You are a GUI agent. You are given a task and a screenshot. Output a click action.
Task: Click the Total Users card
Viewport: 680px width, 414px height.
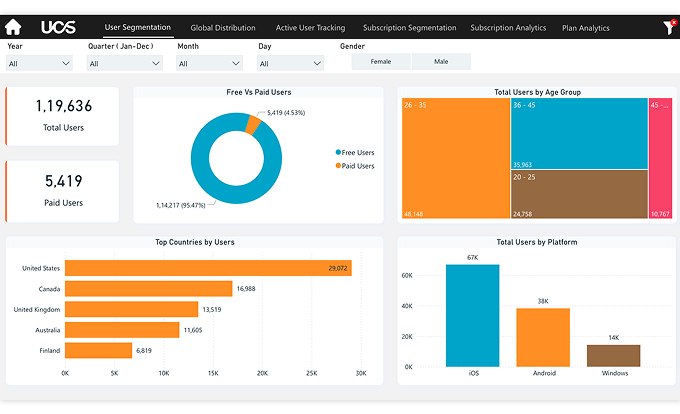click(62, 116)
